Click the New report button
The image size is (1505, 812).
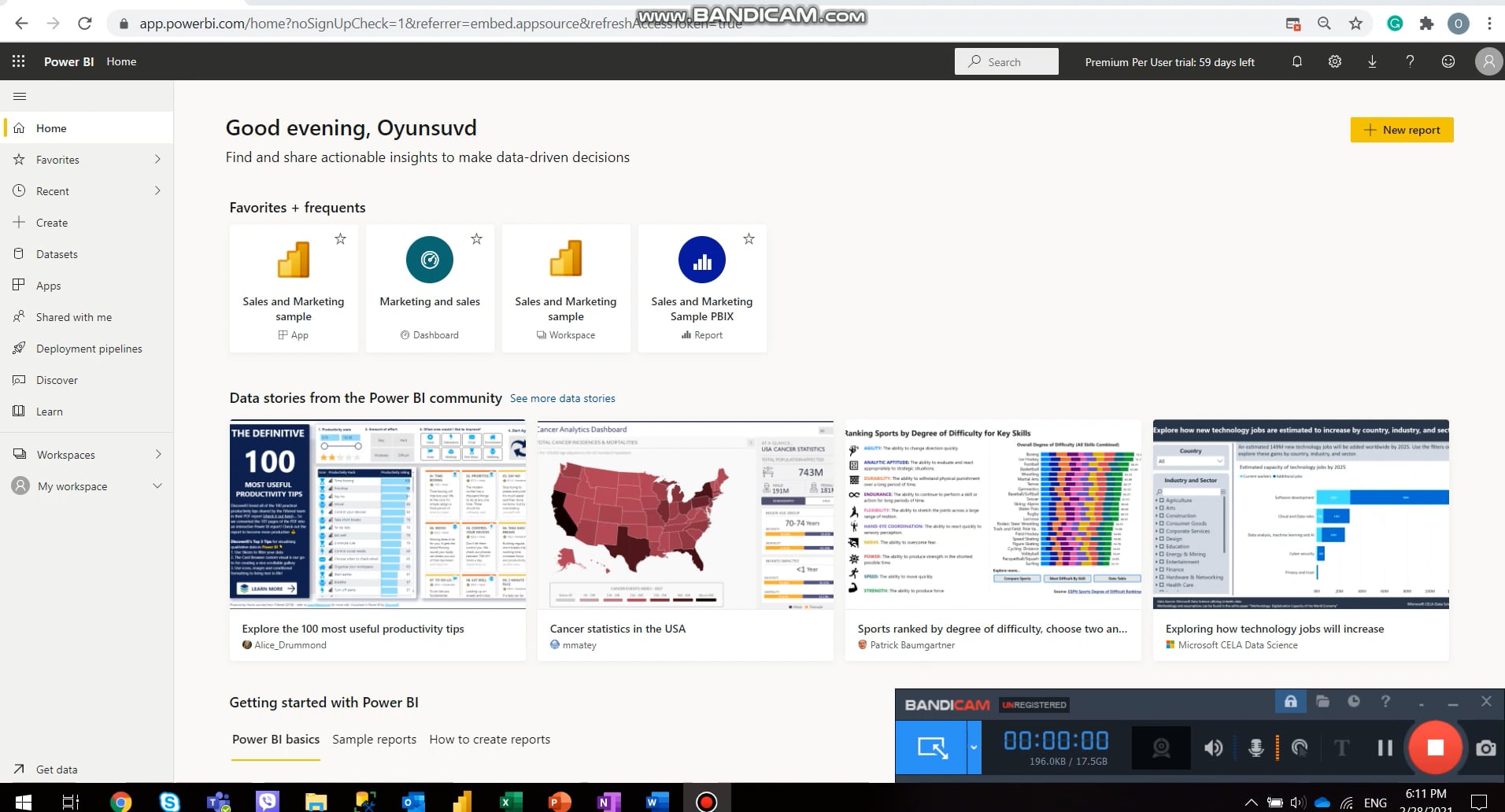pyautogui.click(x=1402, y=130)
